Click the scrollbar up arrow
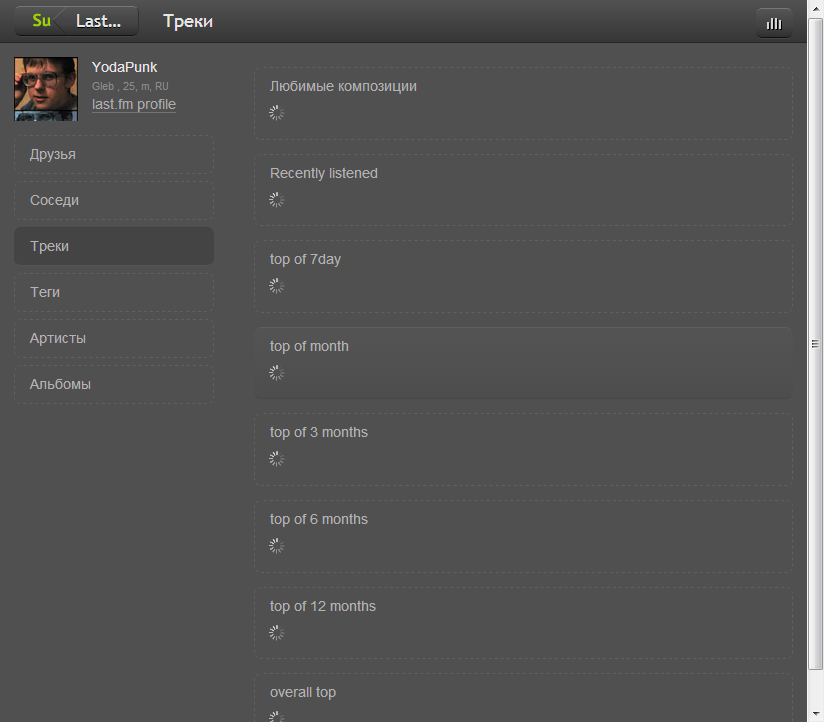 [x=816, y=8]
